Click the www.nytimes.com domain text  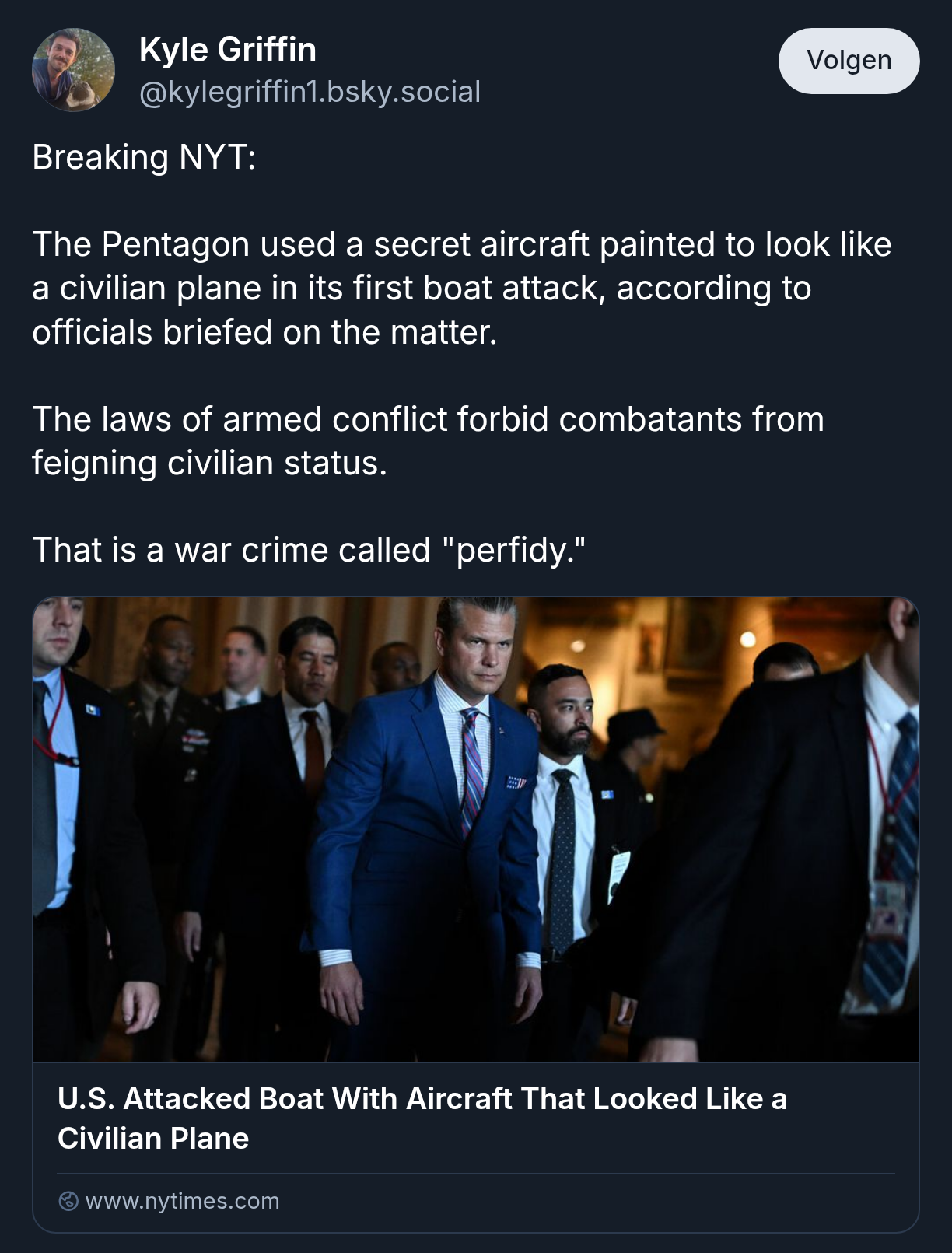[182, 1201]
